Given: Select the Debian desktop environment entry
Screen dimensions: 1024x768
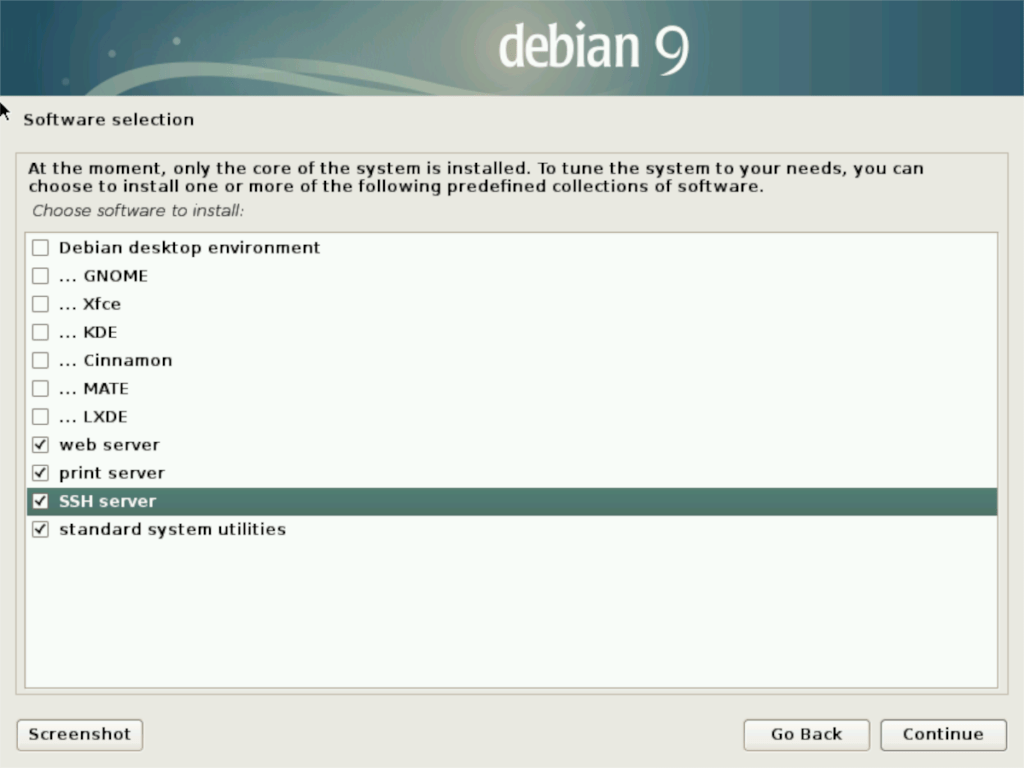Looking at the screenshot, I should click(x=190, y=247).
